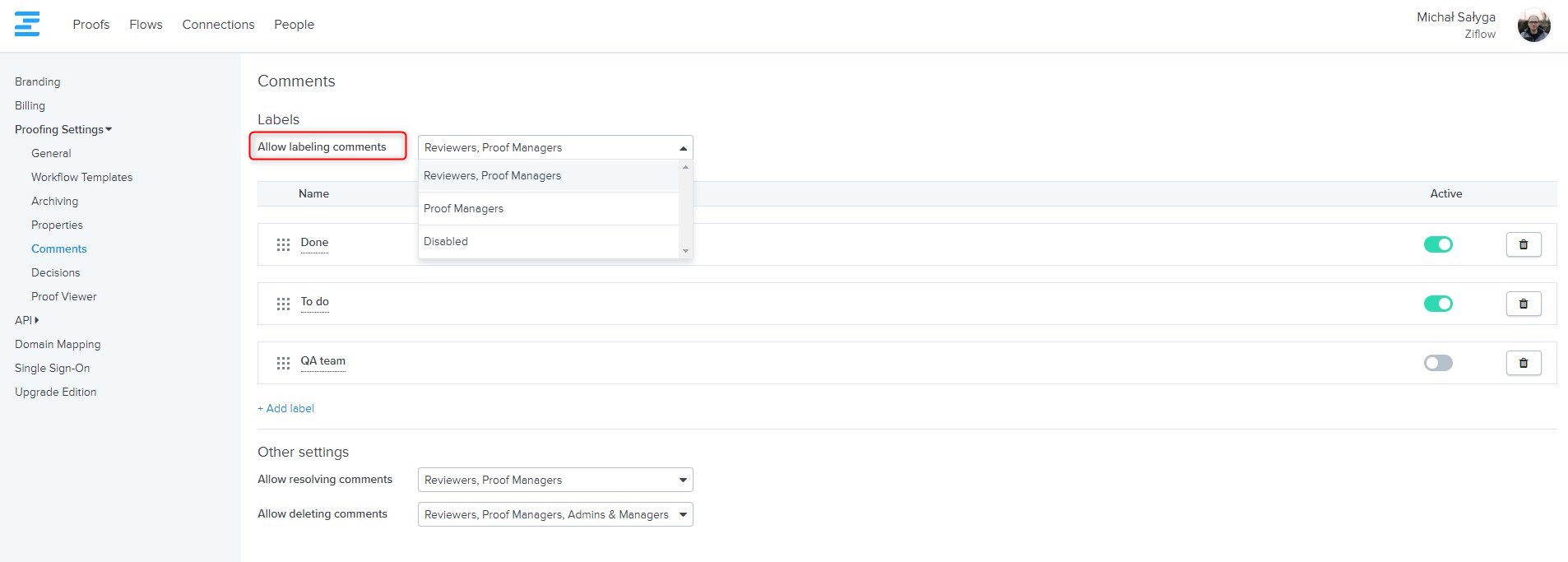Click the Ziflow logo icon

27,24
